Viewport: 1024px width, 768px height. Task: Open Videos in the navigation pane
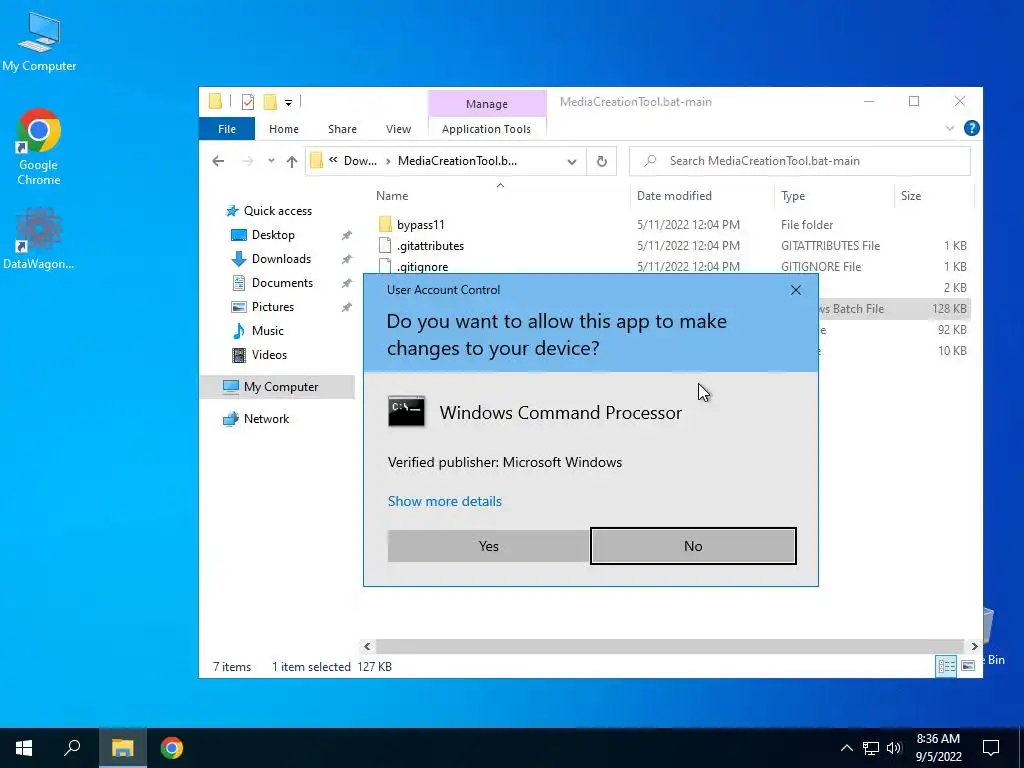click(269, 355)
